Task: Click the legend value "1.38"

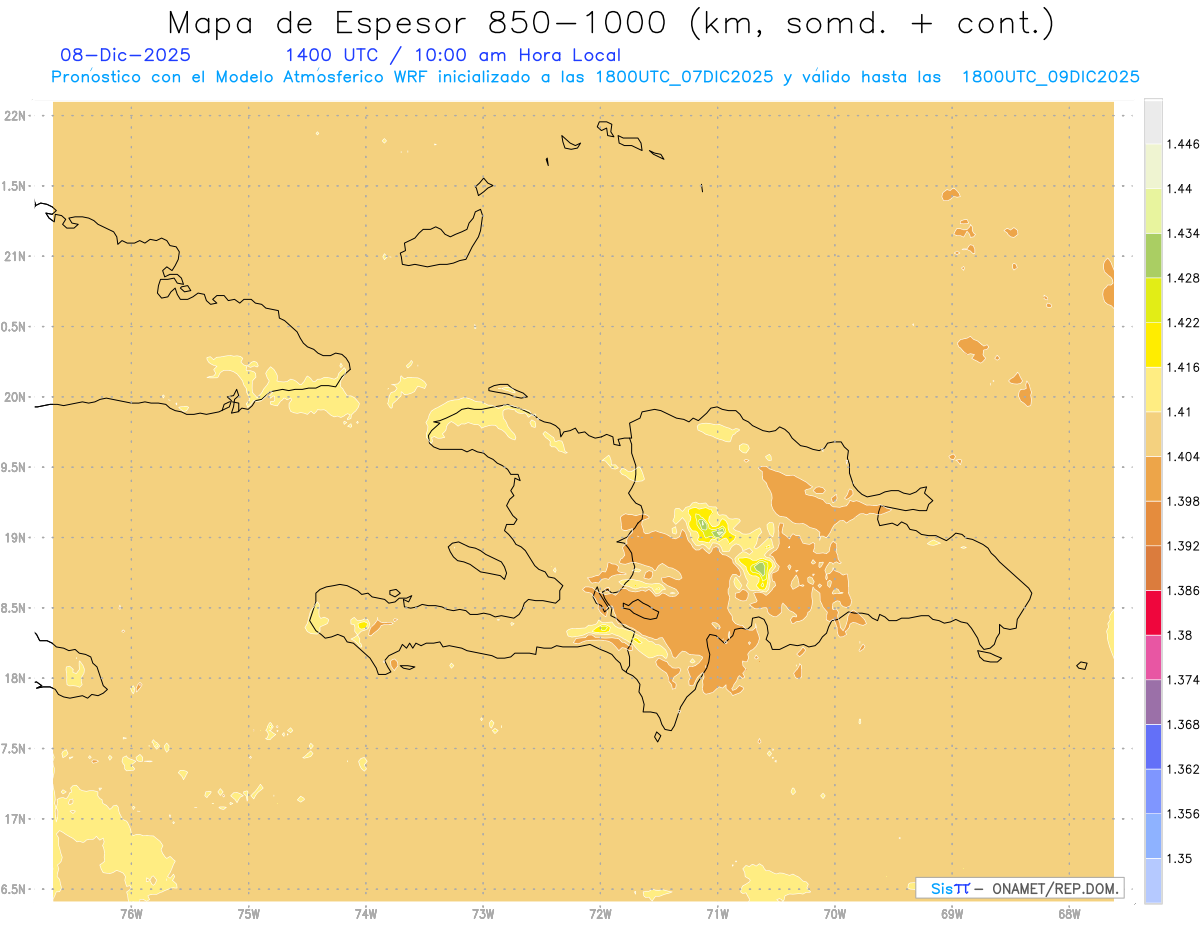Action: pyautogui.click(x=1178, y=636)
